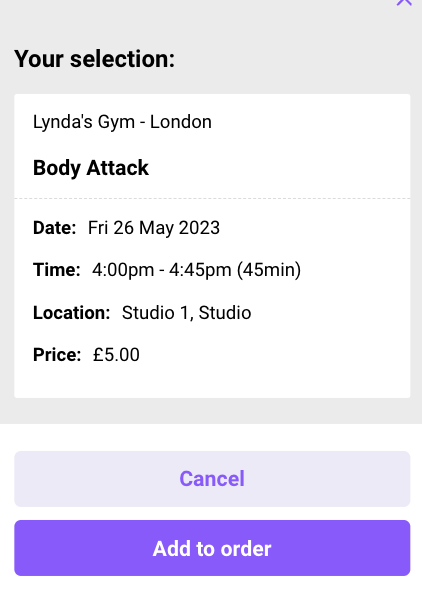
Task: Click the Time label
Action: point(57,270)
